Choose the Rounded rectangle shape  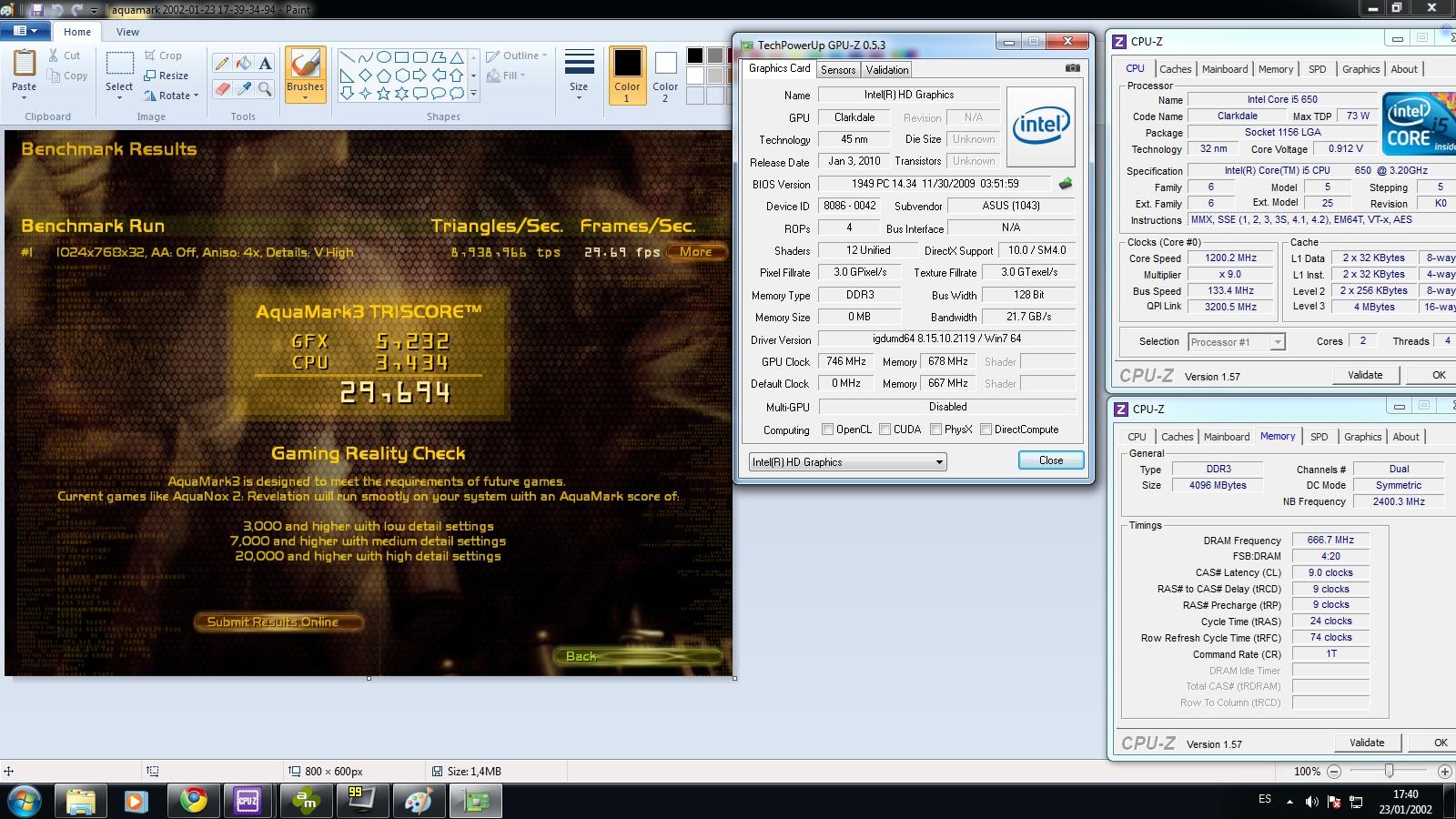(420, 57)
